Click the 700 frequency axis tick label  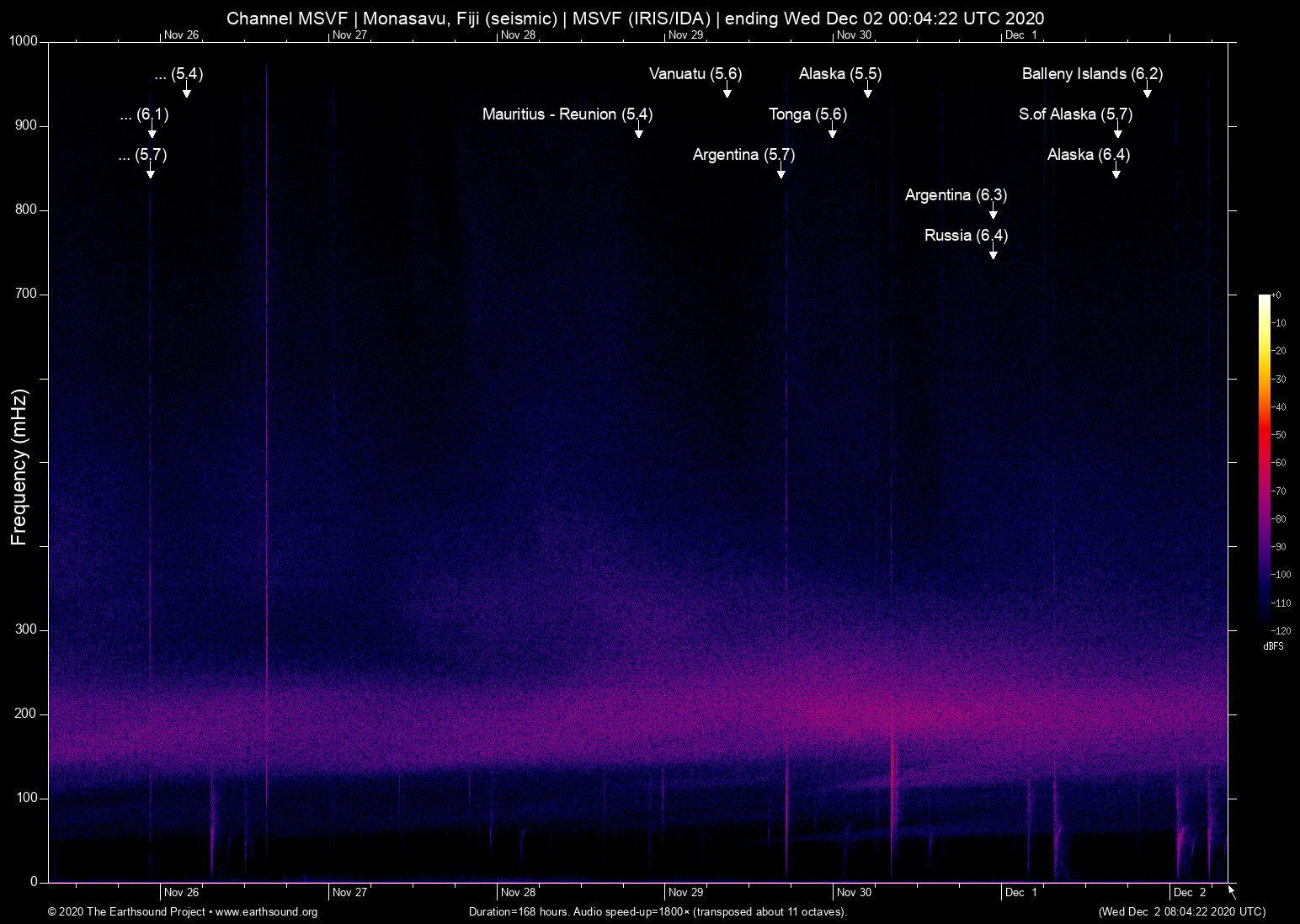tap(27, 294)
